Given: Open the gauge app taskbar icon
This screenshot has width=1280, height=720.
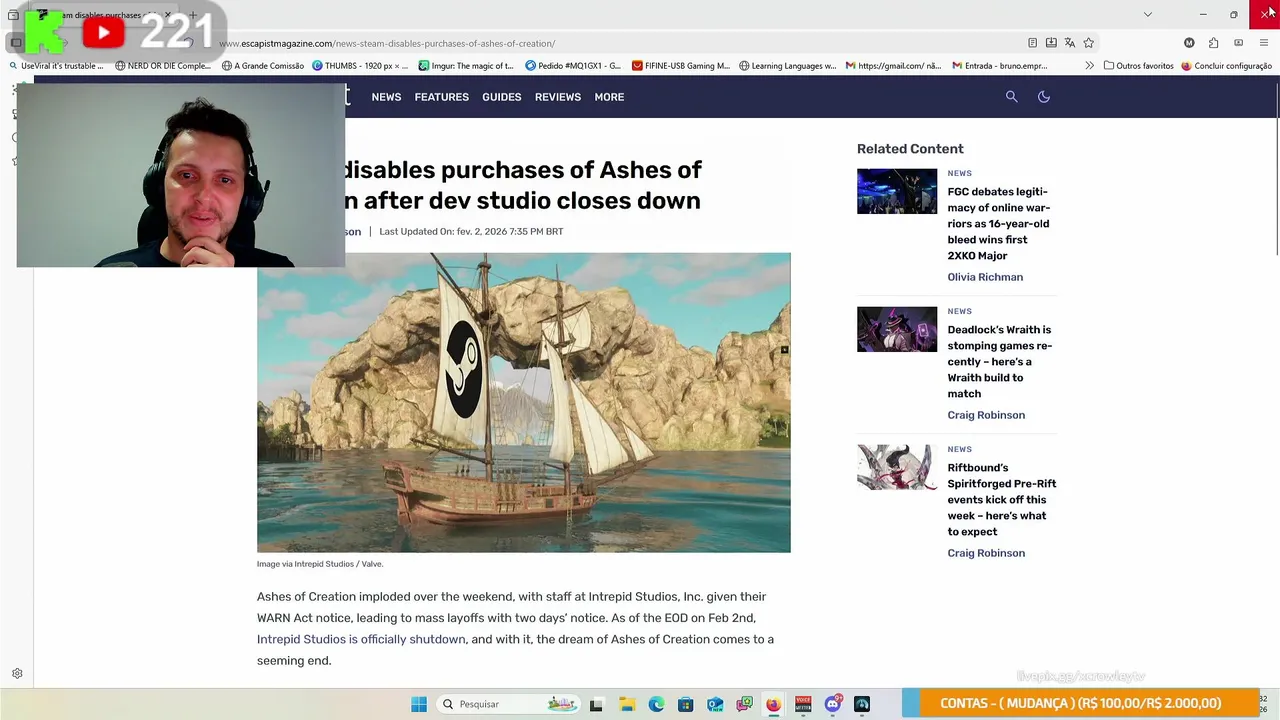Looking at the screenshot, I should coord(862,704).
